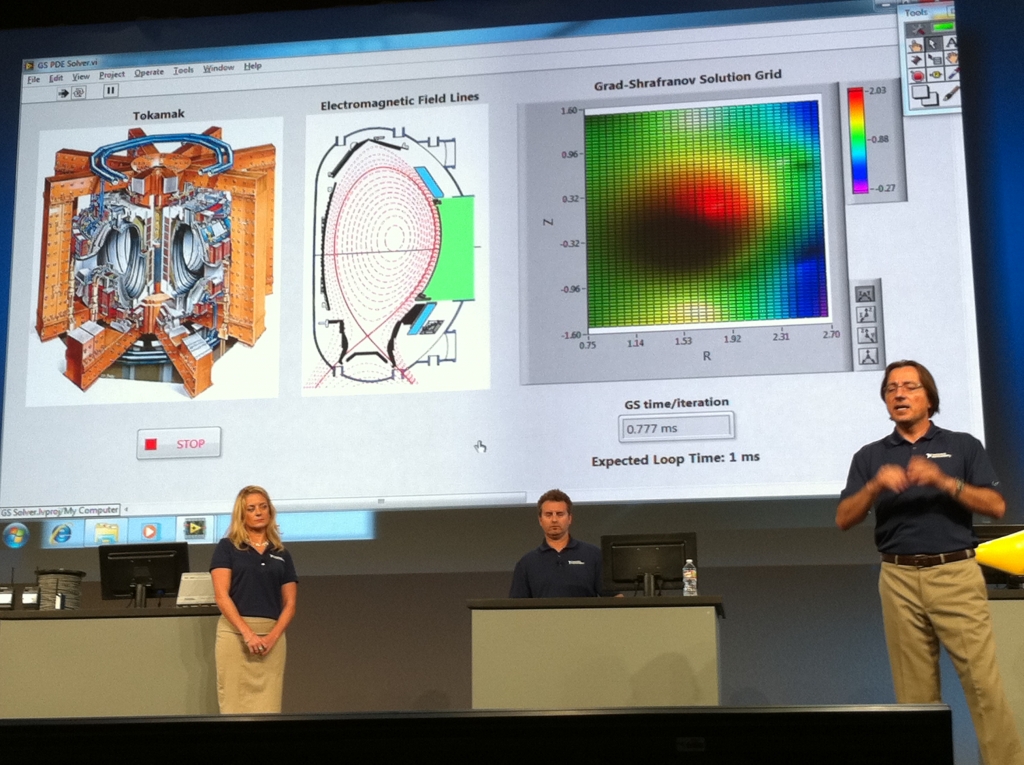Viewport: 1024px width, 765px height.
Task: Select the Wiring spool tool
Action: (x=916, y=60)
